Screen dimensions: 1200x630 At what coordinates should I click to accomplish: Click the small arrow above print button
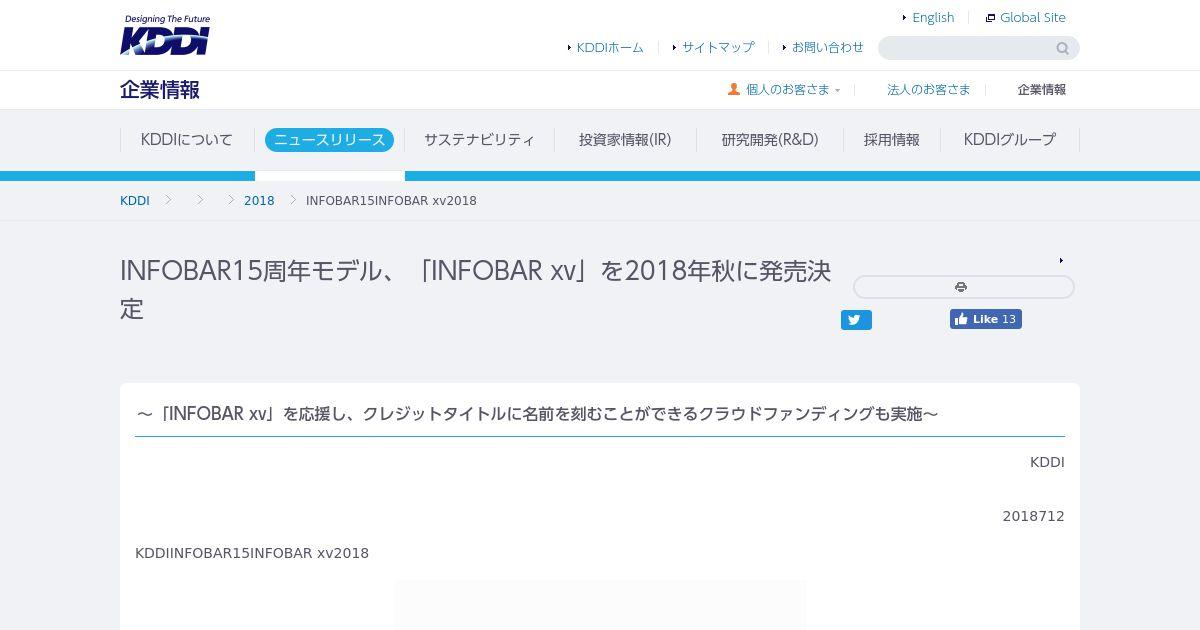pyautogui.click(x=1061, y=261)
